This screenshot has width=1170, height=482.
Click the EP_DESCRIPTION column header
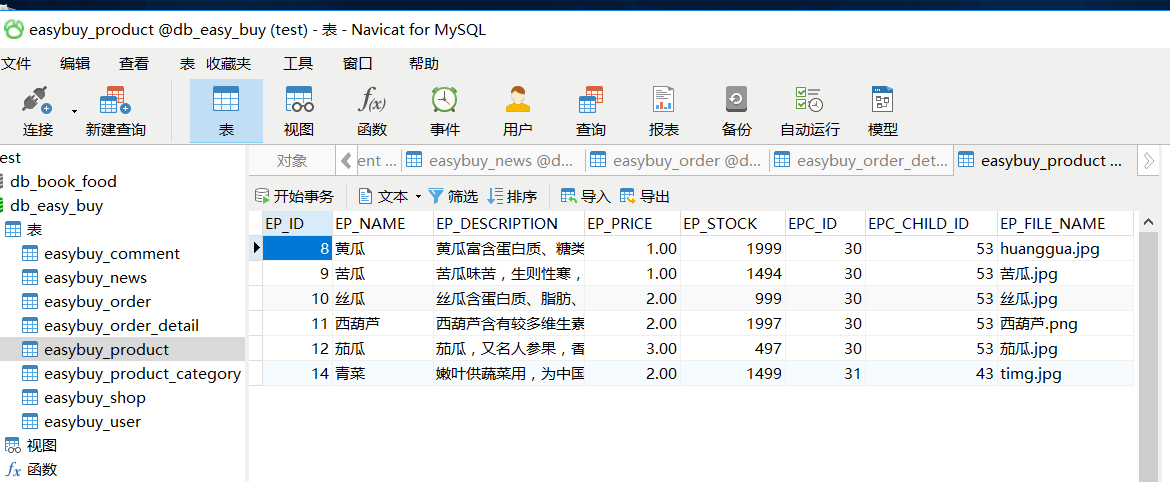click(x=509, y=223)
